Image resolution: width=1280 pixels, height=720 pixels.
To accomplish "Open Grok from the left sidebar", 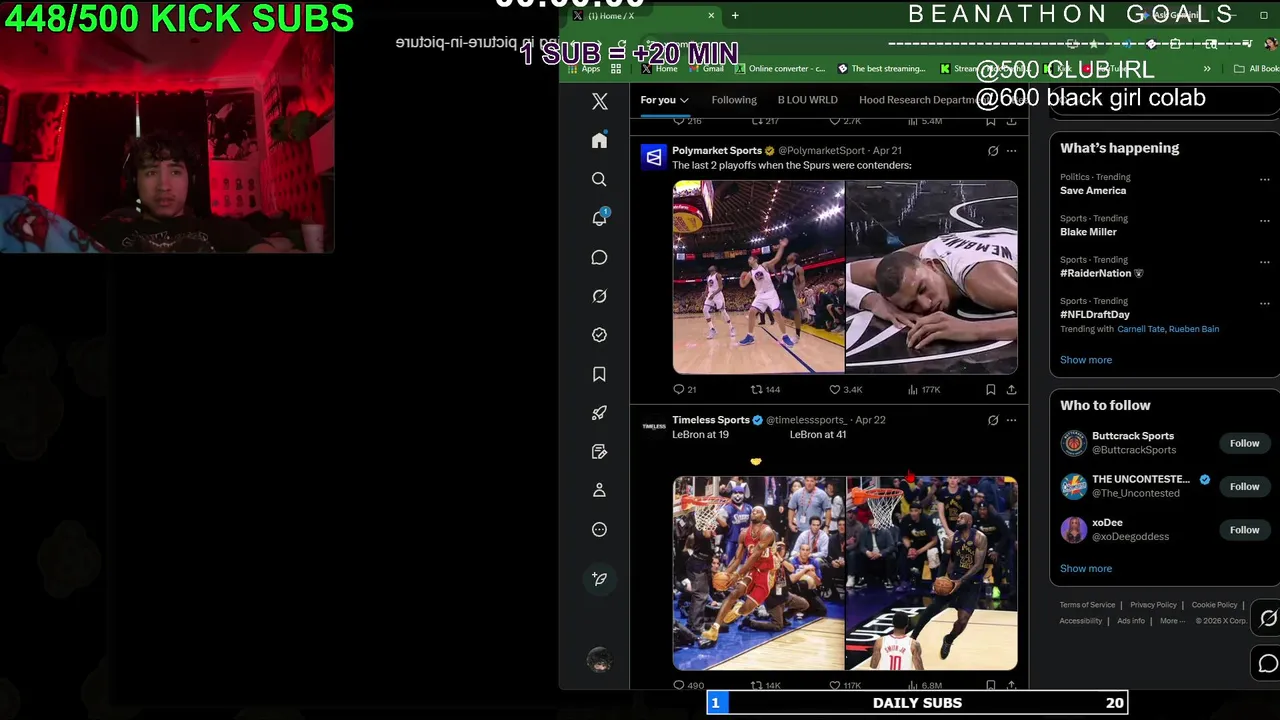I will [599, 296].
